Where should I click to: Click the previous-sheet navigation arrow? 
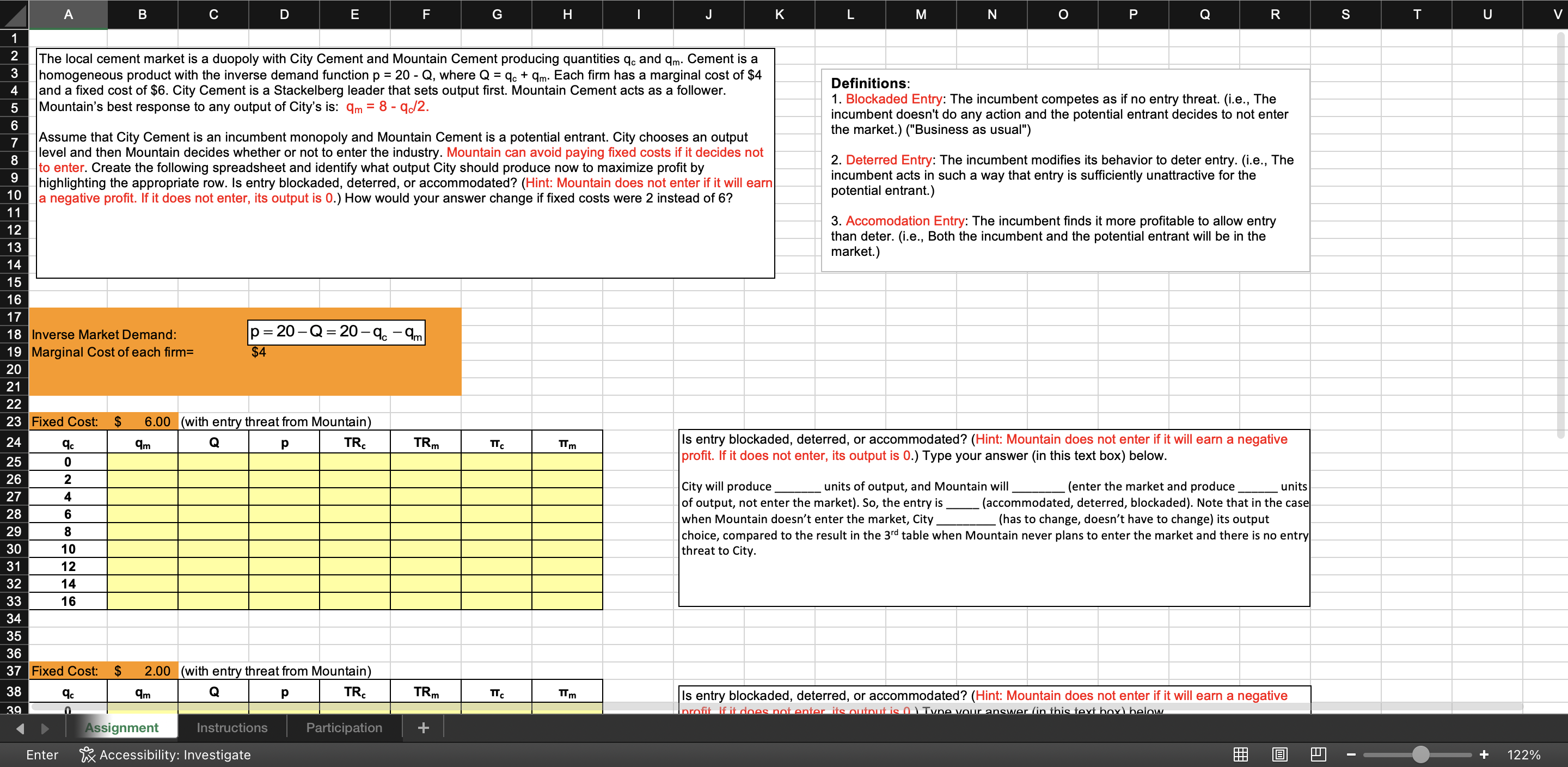pyautogui.click(x=19, y=727)
